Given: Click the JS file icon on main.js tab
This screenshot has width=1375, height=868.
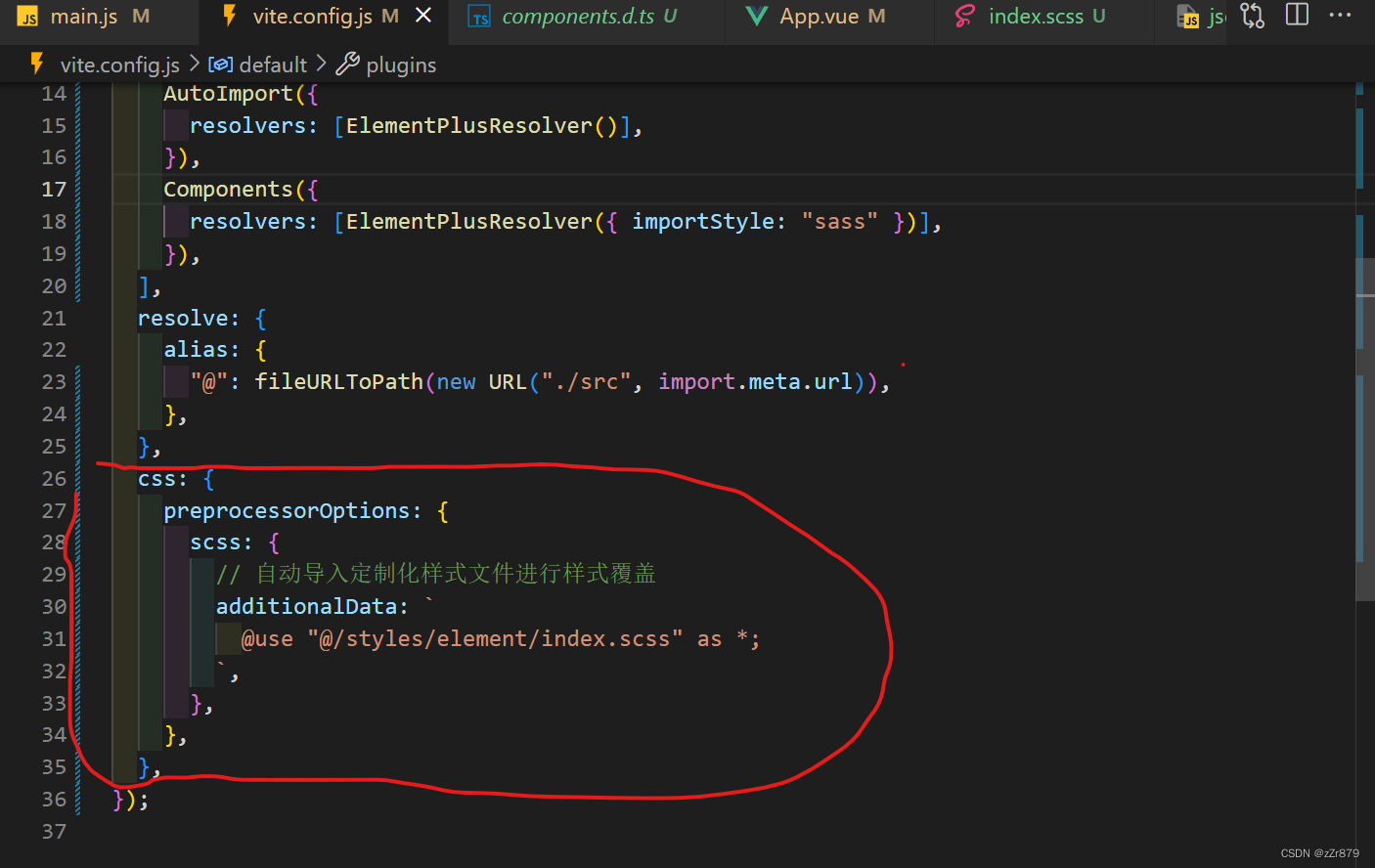Looking at the screenshot, I should click(28, 18).
